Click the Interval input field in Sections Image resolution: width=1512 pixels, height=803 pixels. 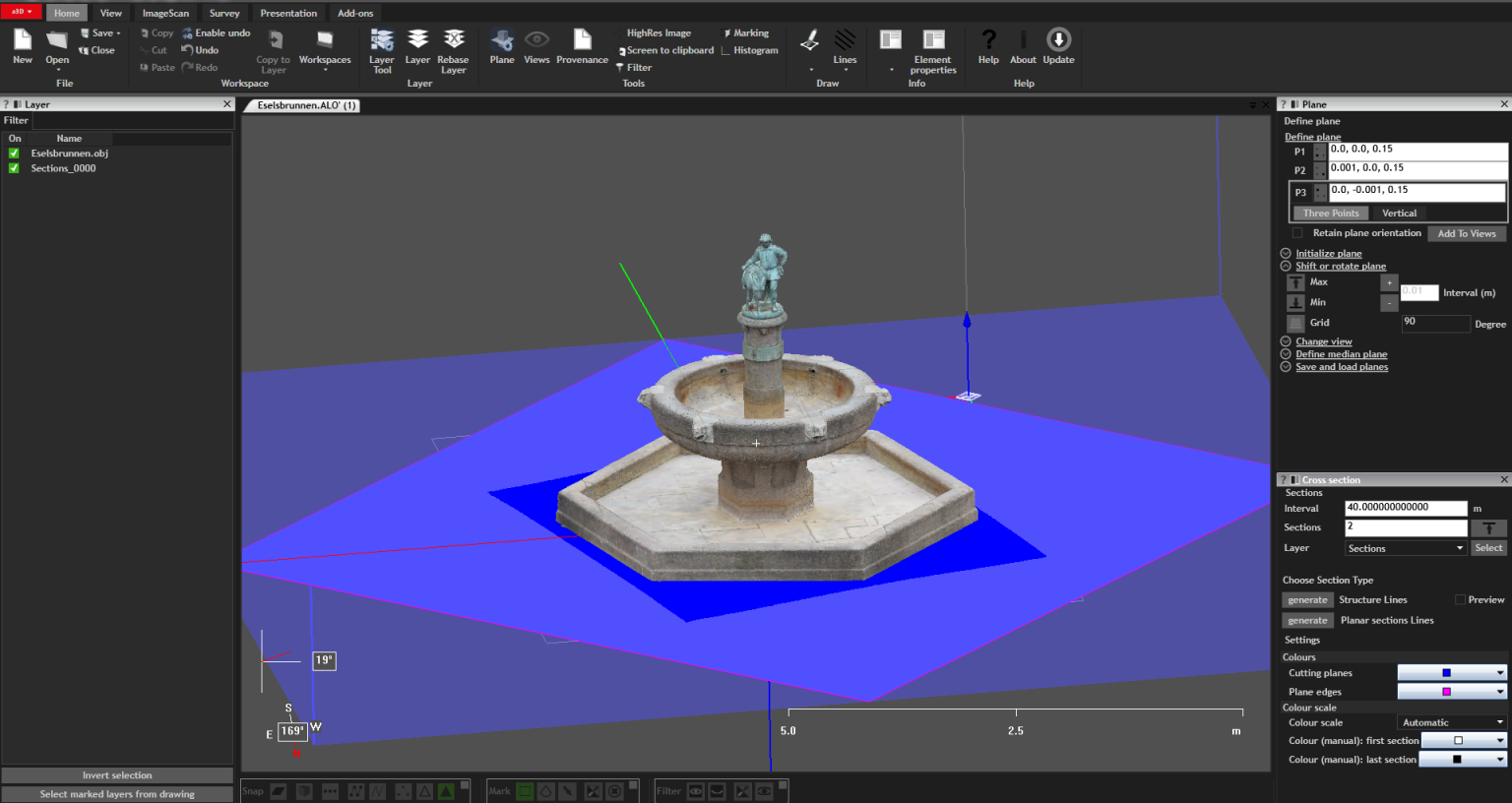(x=1405, y=508)
